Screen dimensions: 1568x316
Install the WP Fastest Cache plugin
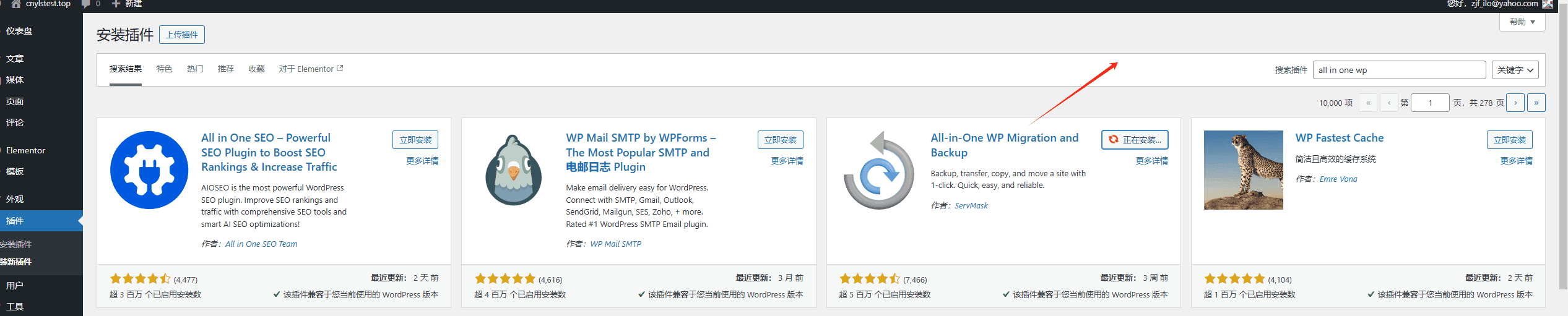(x=1509, y=140)
